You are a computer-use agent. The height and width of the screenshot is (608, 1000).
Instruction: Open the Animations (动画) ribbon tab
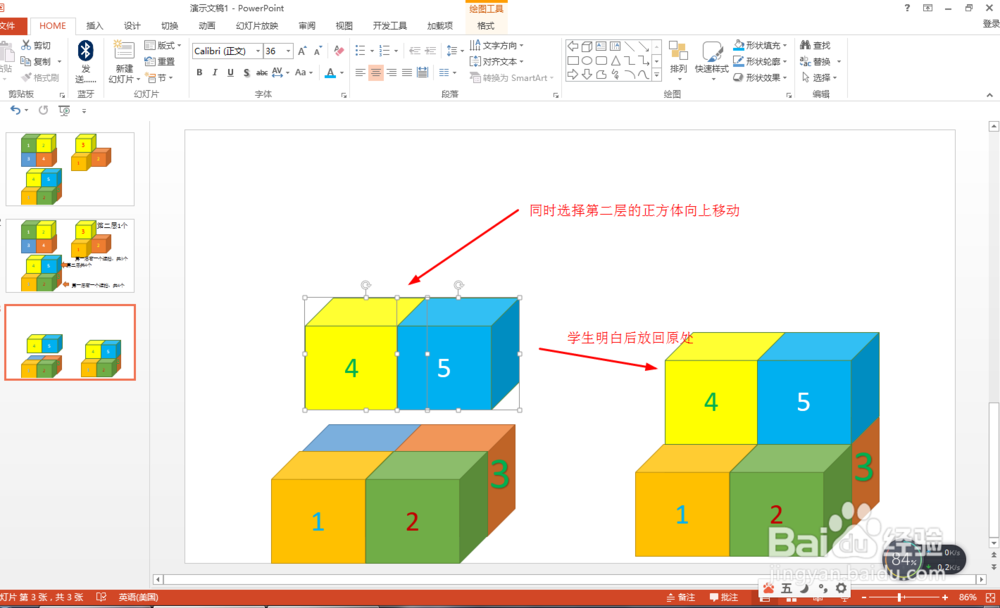pos(207,26)
